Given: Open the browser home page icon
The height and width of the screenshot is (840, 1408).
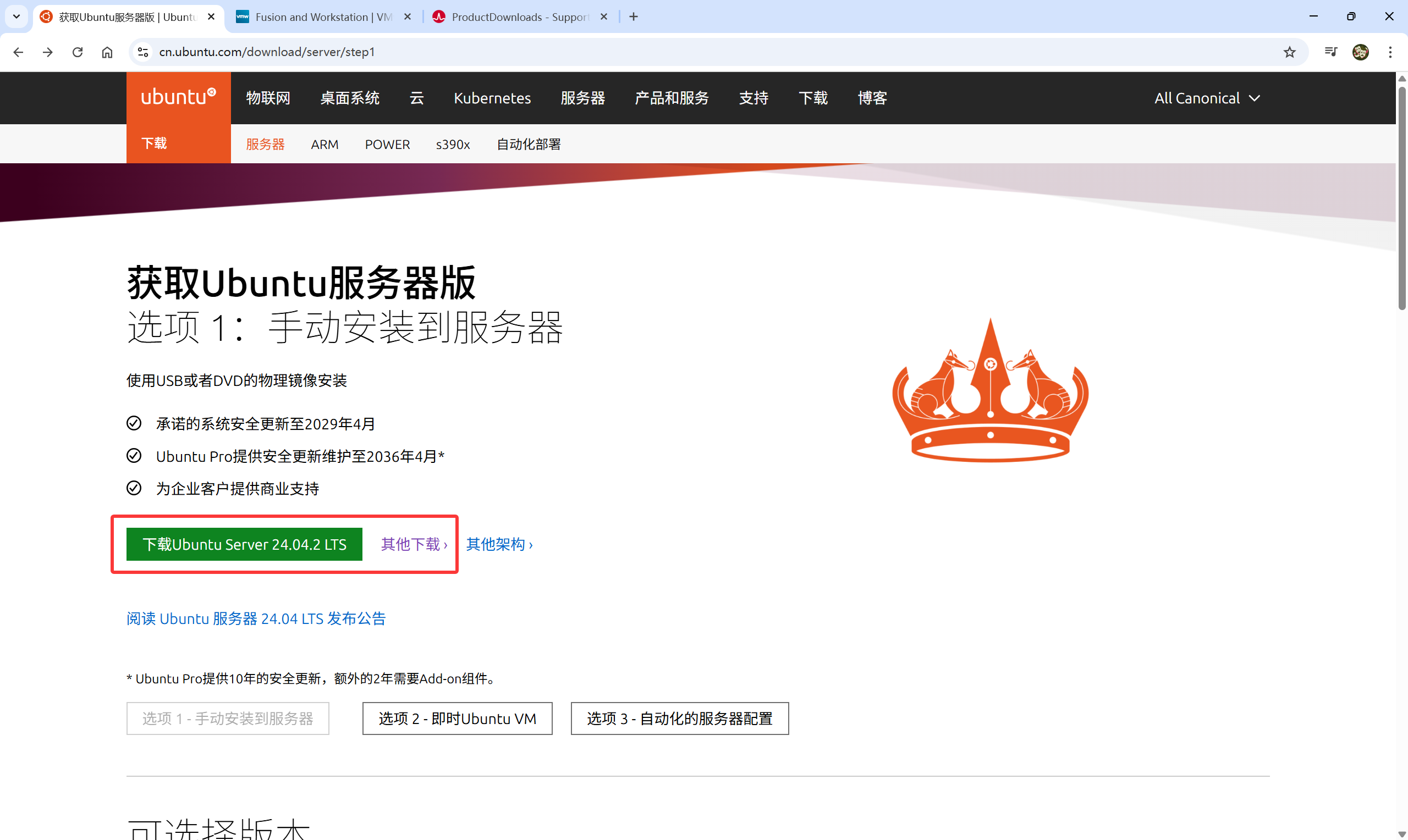Looking at the screenshot, I should tap(107, 52).
